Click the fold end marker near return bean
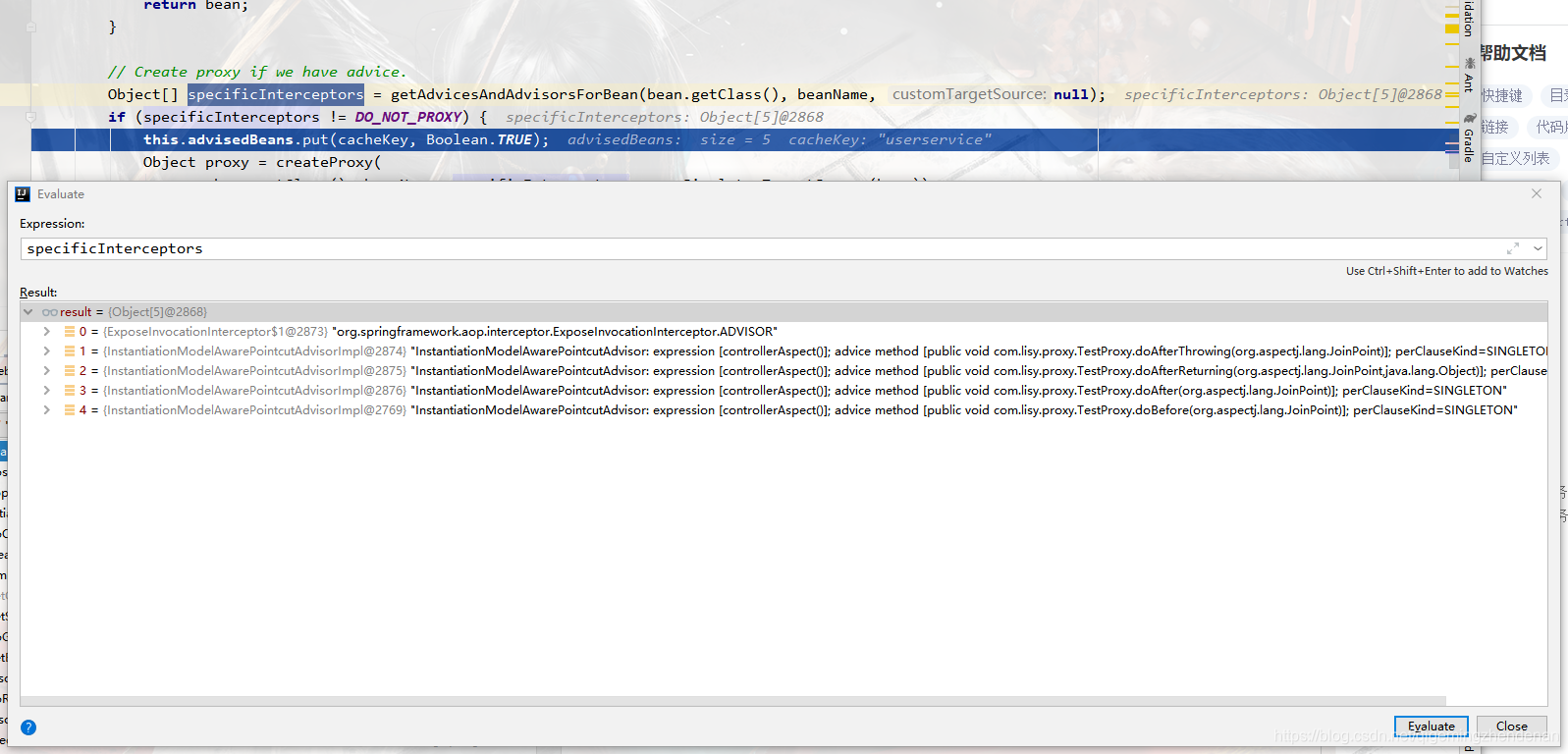This screenshot has width=1568, height=754. (30, 27)
